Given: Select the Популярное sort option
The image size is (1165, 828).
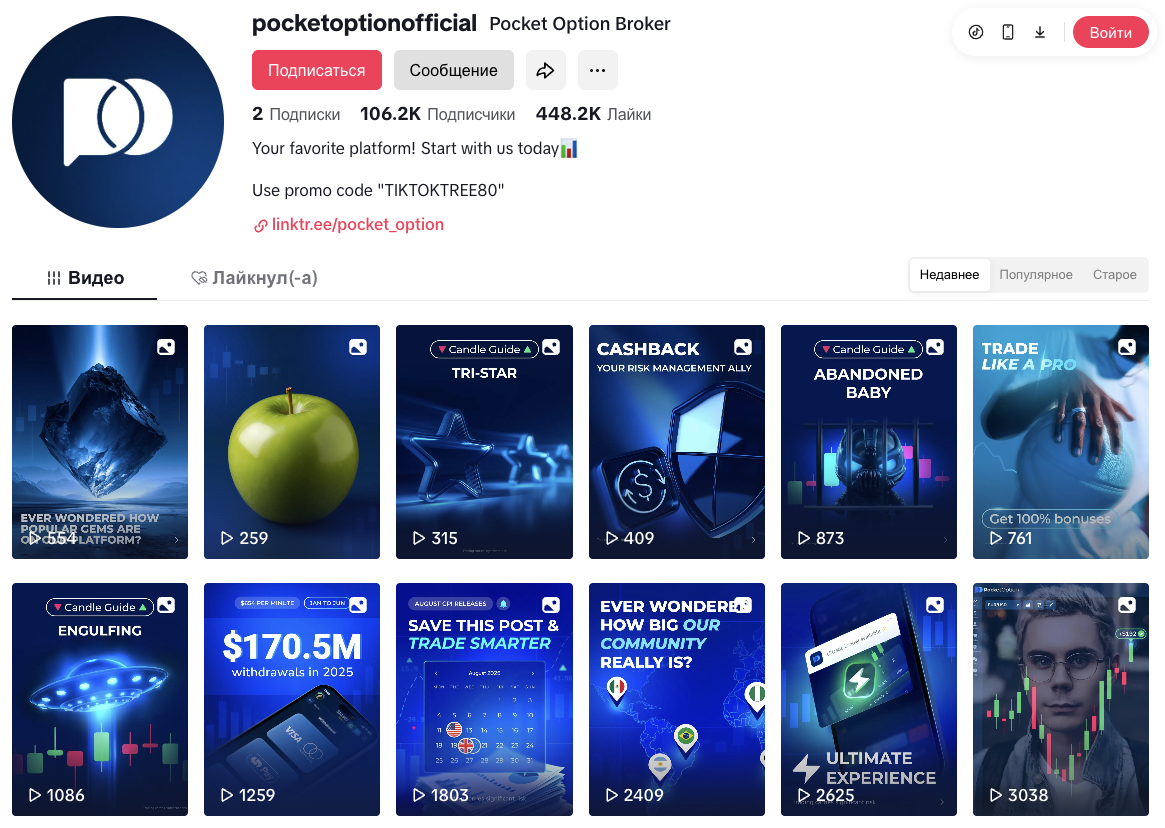Looking at the screenshot, I should tap(1036, 275).
